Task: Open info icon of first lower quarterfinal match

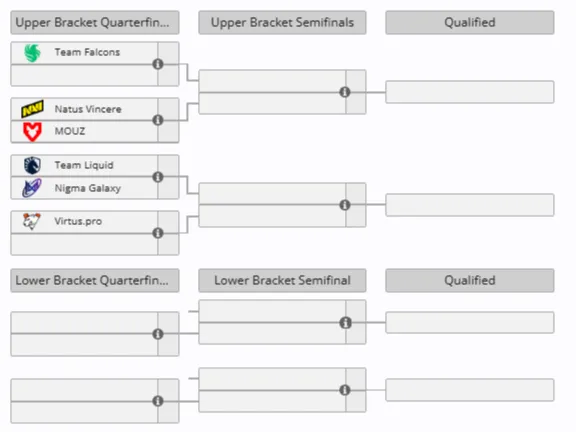Action: click(x=158, y=334)
